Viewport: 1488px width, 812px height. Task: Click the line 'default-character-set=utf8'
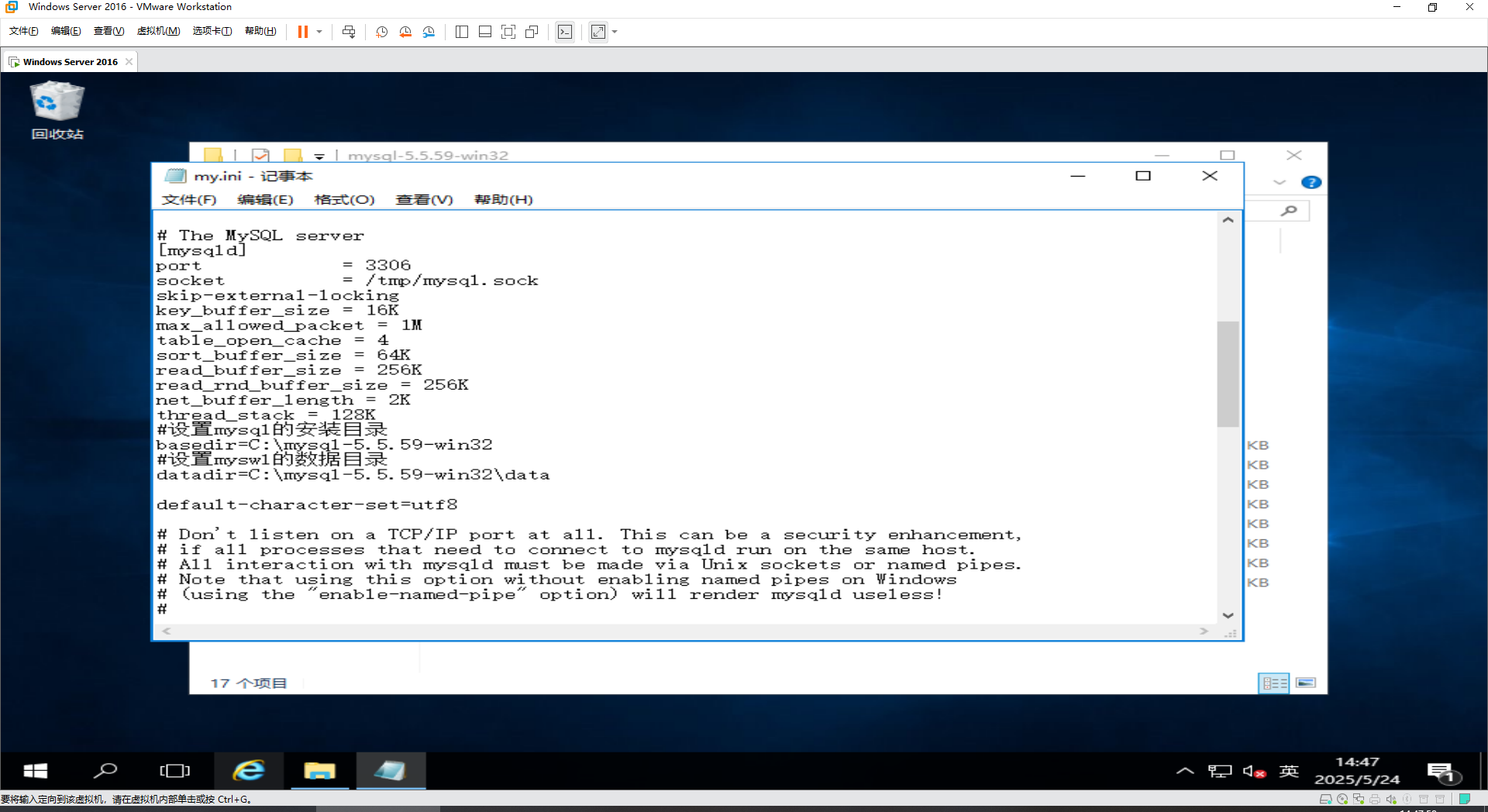click(x=307, y=504)
